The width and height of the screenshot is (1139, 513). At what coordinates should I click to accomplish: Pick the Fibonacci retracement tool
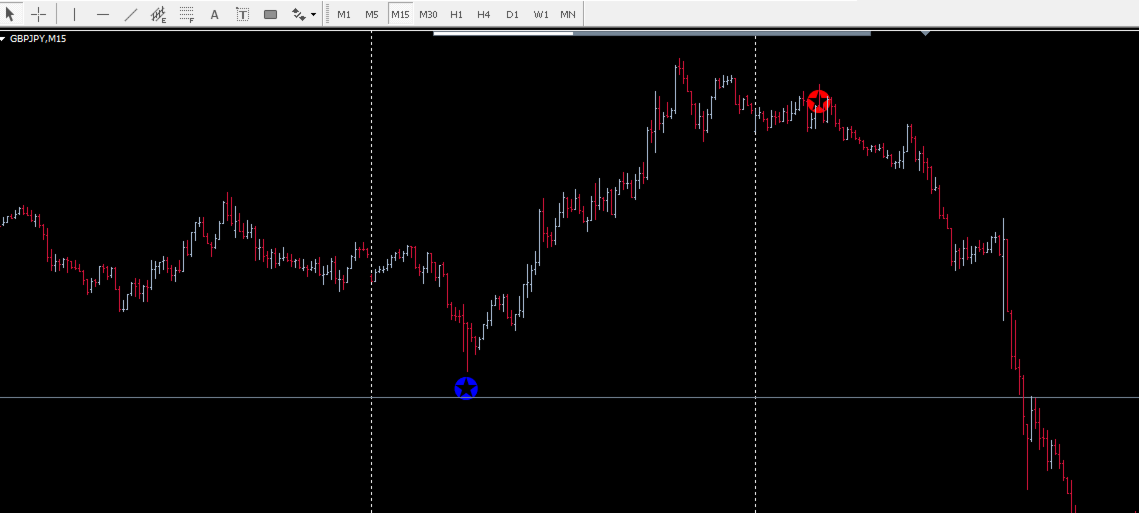tap(187, 14)
